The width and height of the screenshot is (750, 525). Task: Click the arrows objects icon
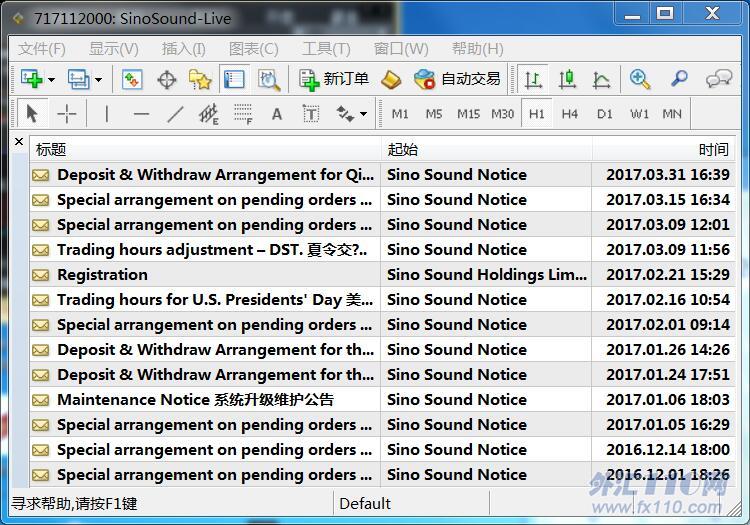point(345,114)
